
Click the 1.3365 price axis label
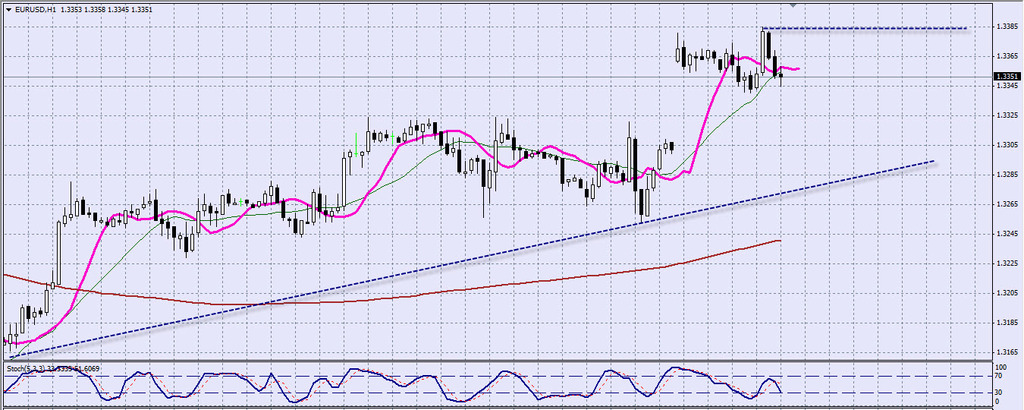(x=1005, y=56)
